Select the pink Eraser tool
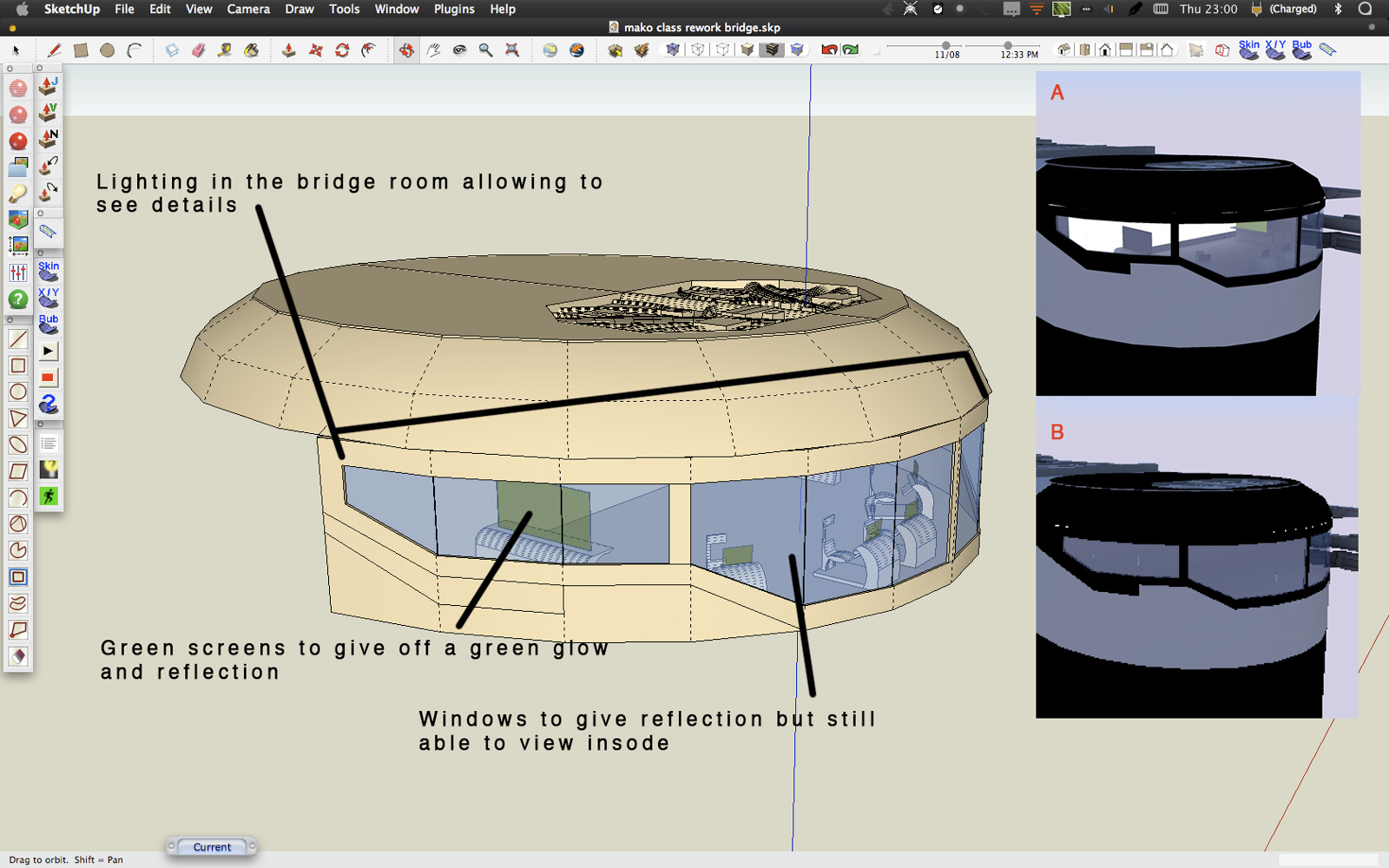This screenshot has width=1389, height=868. click(x=199, y=50)
